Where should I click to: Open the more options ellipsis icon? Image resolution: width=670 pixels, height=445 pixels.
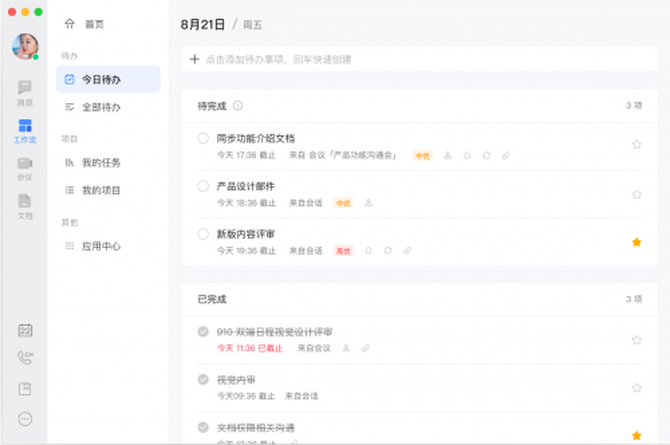point(25,419)
